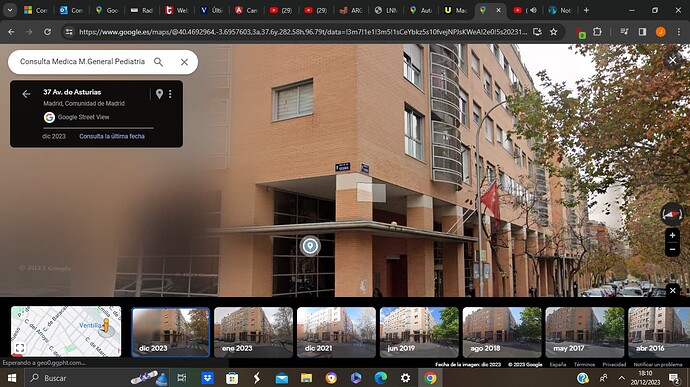
Task: Open Microsoft Store from the taskbar
Action: tap(232, 378)
